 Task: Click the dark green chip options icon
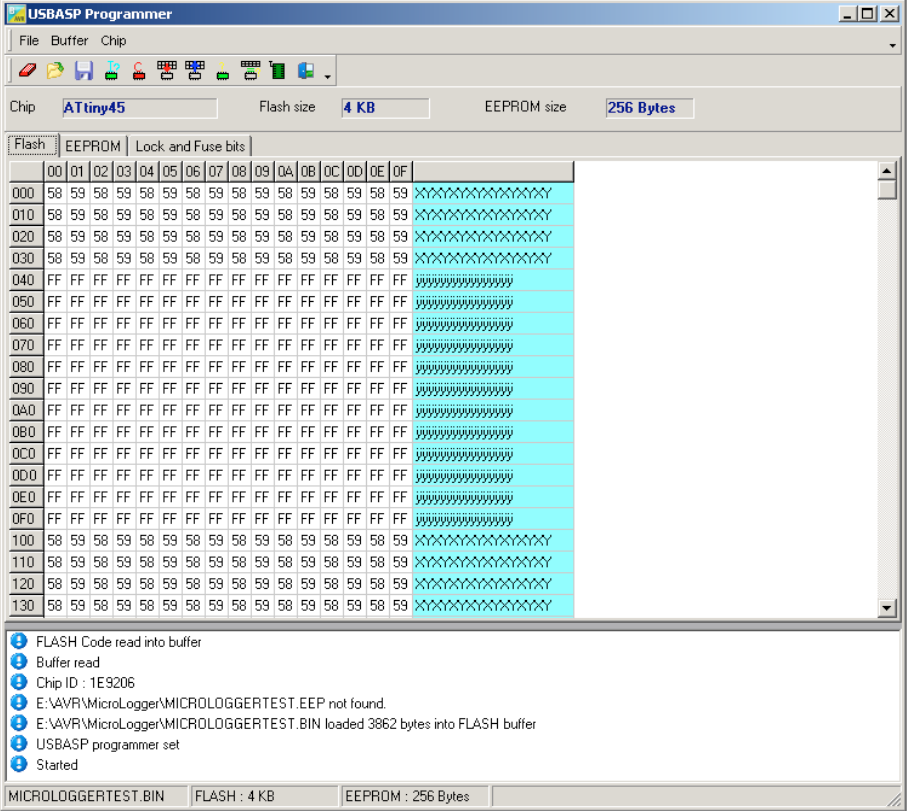(278, 71)
